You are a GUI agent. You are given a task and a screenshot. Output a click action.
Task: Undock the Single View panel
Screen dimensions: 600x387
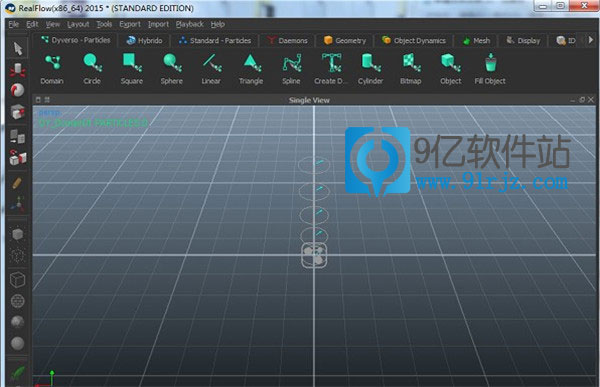click(x=582, y=100)
